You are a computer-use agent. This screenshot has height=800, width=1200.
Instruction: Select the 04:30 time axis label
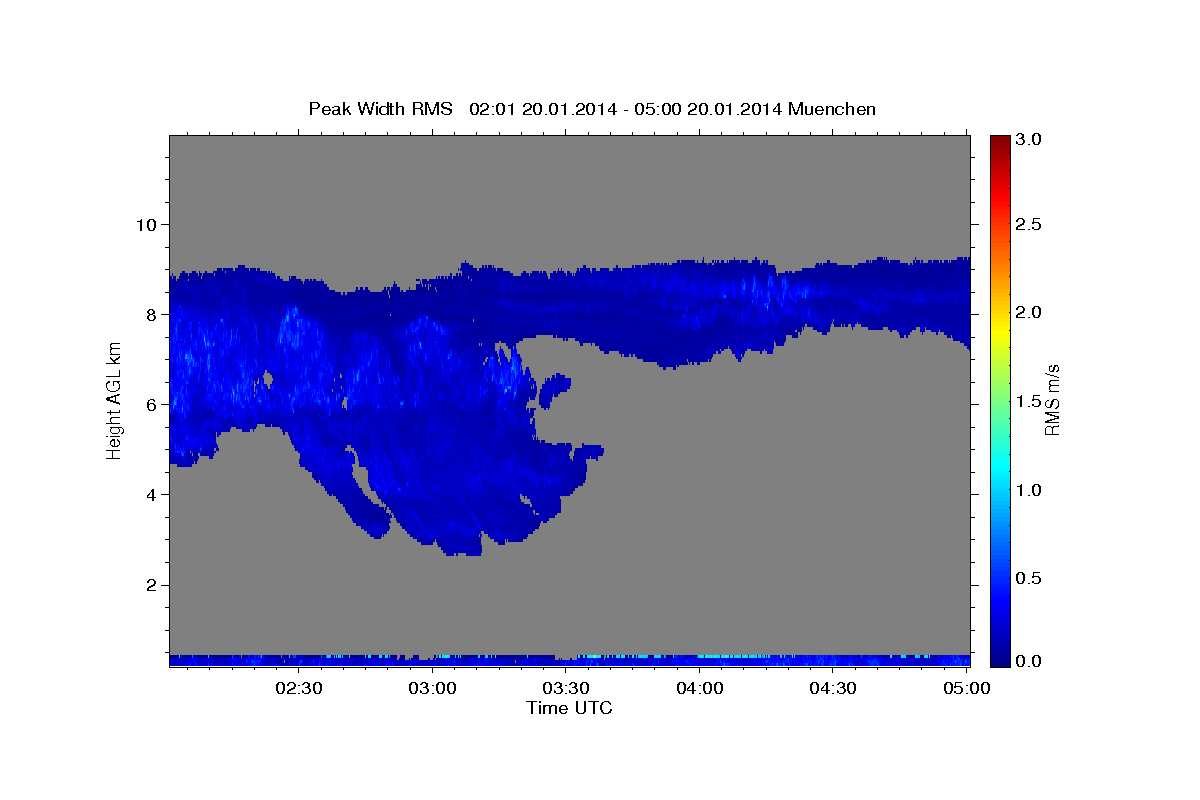[833, 688]
